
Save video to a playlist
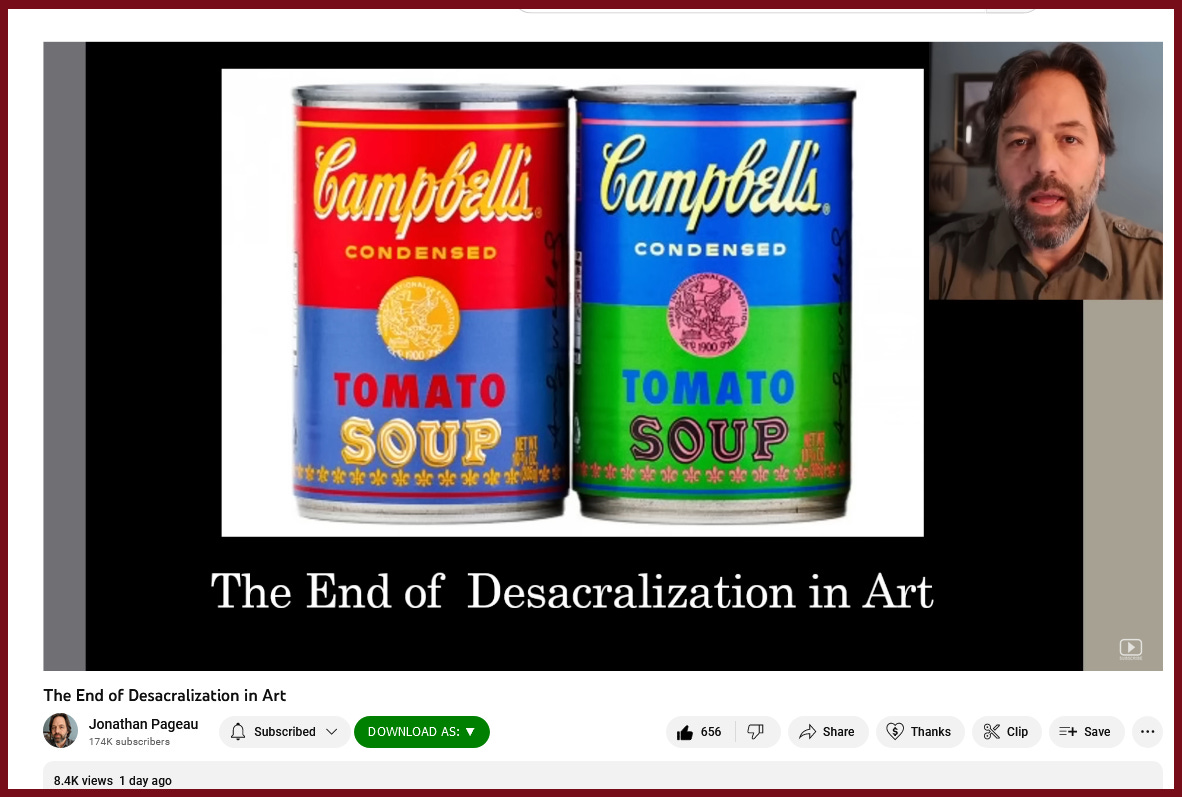1086,731
